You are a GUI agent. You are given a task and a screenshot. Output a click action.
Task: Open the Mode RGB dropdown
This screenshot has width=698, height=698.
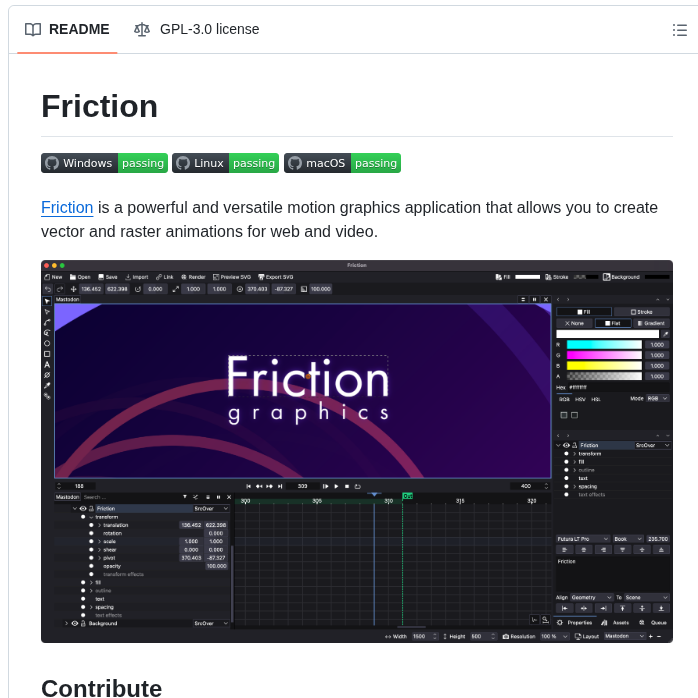pyautogui.click(x=657, y=398)
